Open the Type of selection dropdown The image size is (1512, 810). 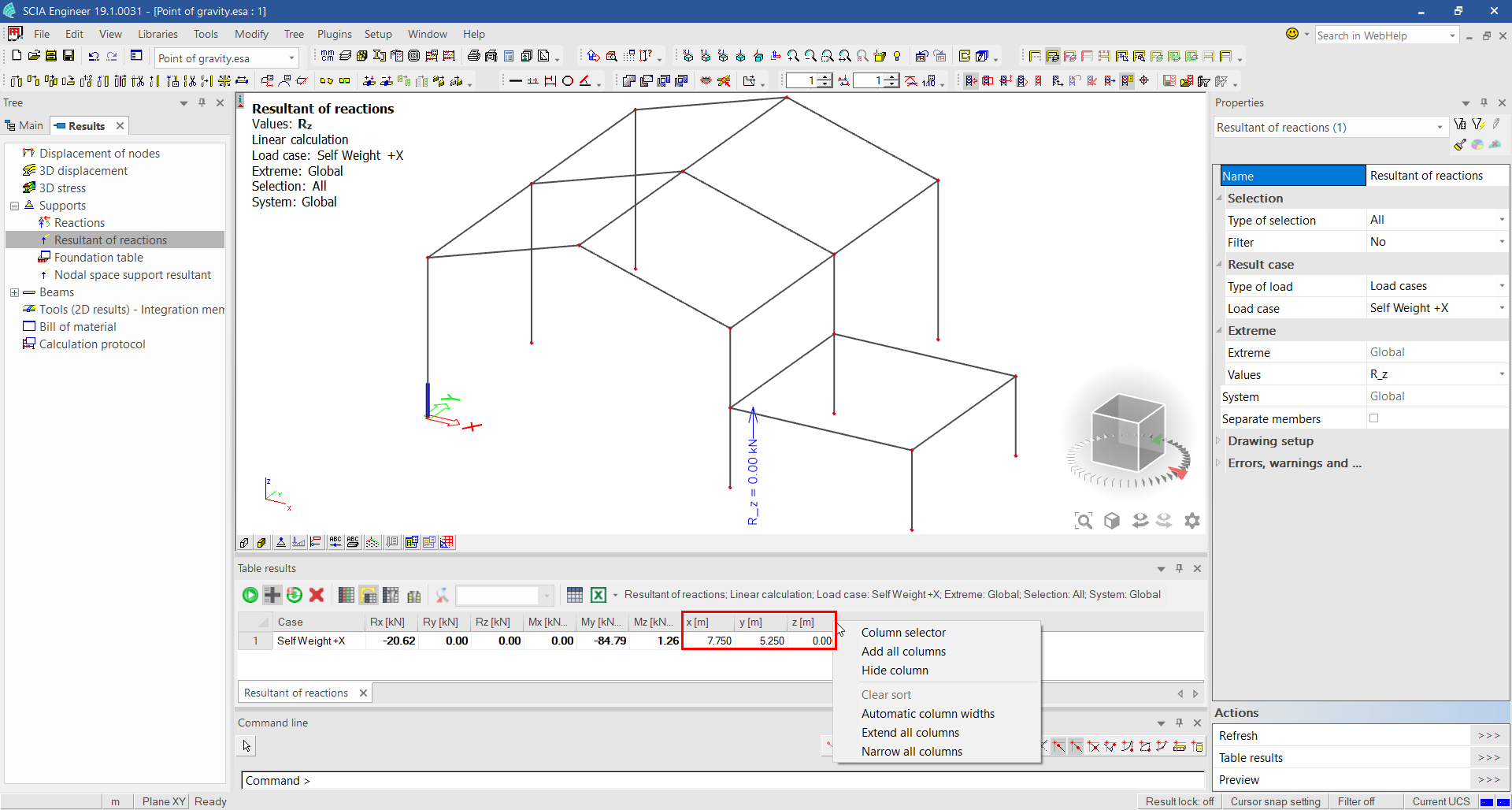(1502, 220)
